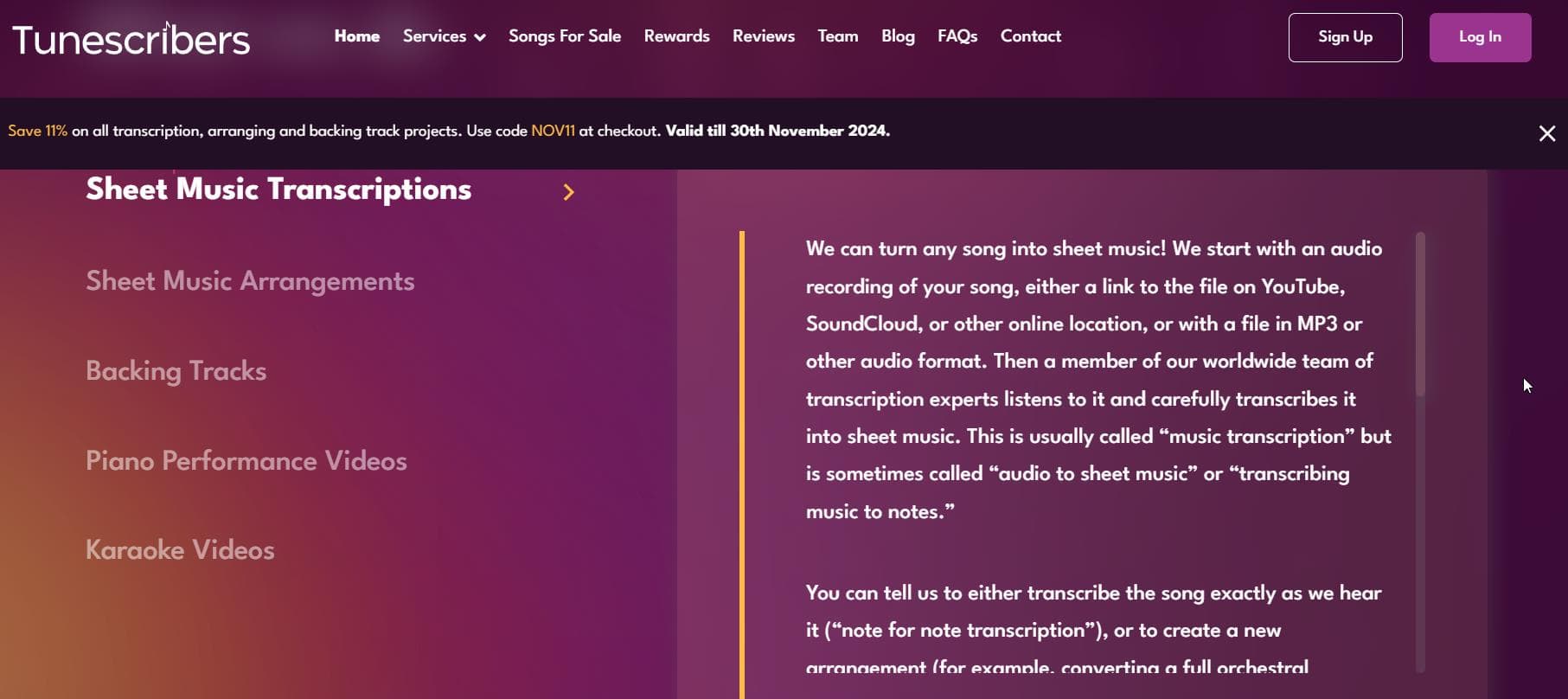The image size is (1568, 699).
Task: Open Songs For Sale page
Action: 565,36
